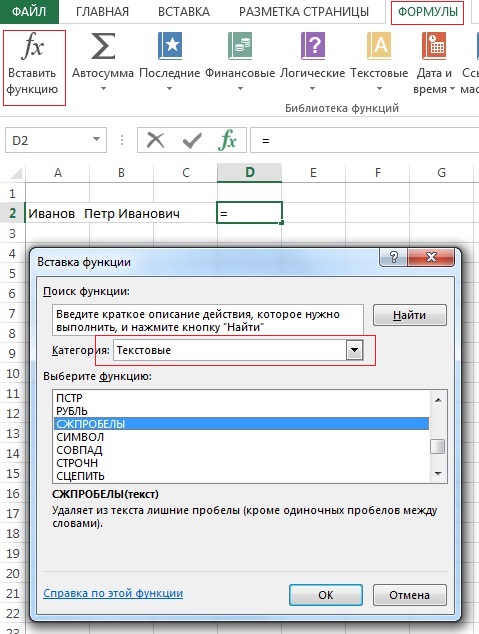Confirm formula entry with the checkmark icon
Viewport: 479px width, 634px height.
(x=192, y=140)
